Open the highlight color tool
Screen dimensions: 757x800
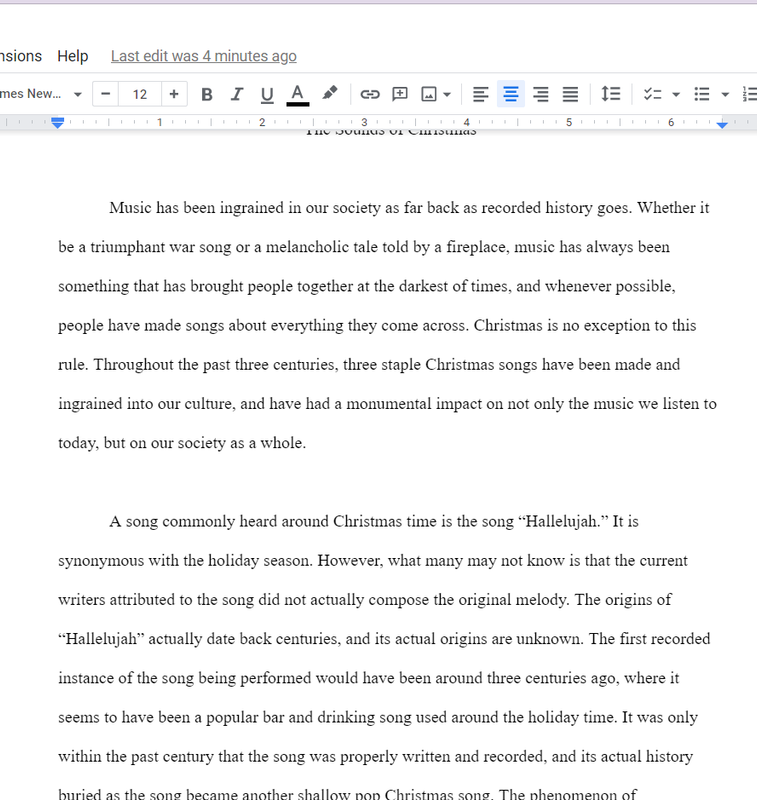(x=330, y=93)
